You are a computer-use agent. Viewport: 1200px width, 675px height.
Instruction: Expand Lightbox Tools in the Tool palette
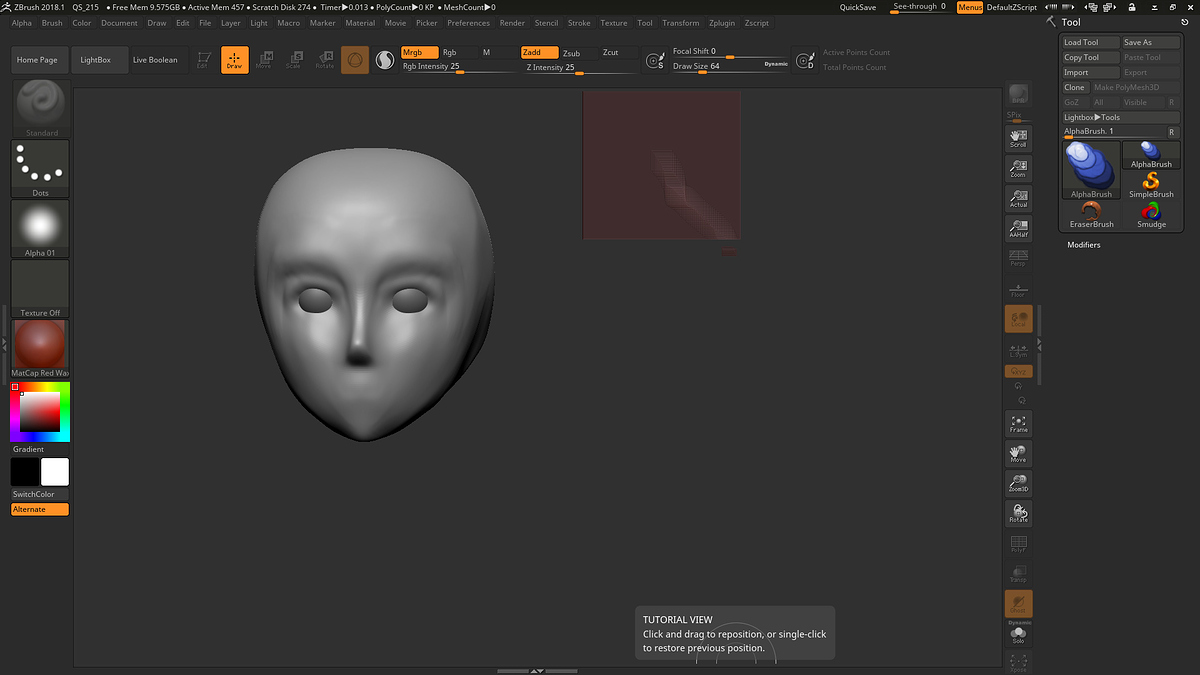click(1121, 117)
